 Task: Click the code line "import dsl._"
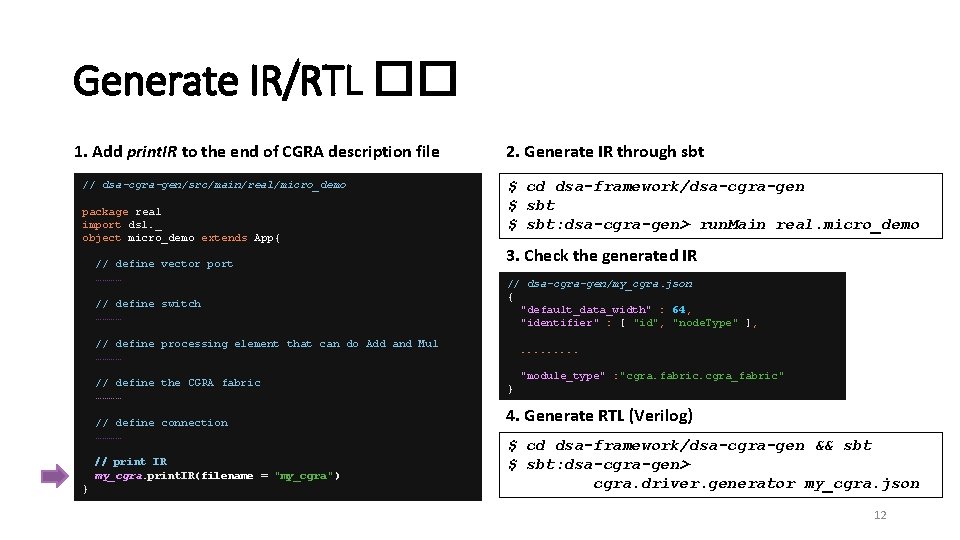[121, 225]
